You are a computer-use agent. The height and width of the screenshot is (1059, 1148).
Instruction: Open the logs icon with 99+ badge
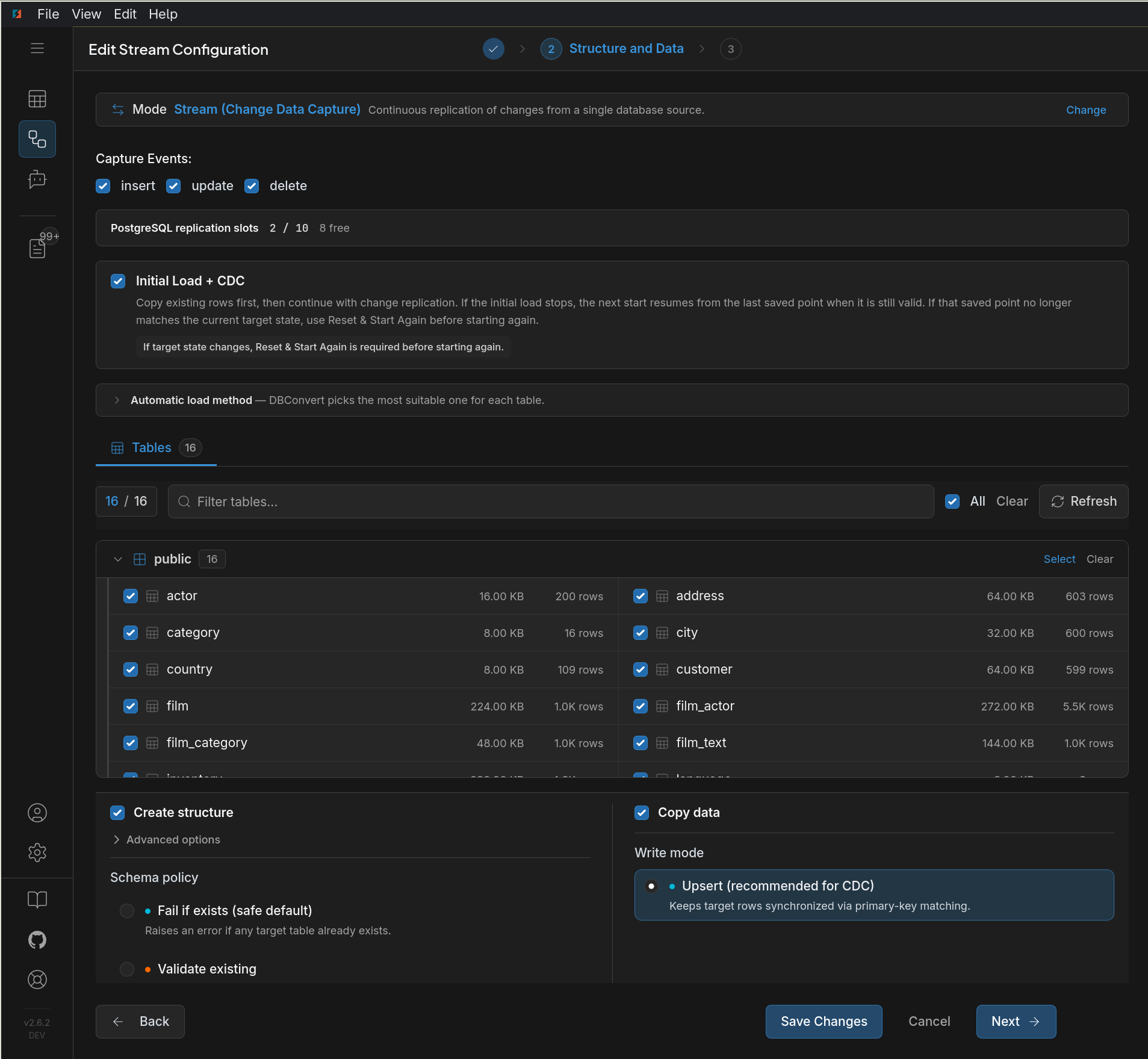pyautogui.click(x=37, y=247)
